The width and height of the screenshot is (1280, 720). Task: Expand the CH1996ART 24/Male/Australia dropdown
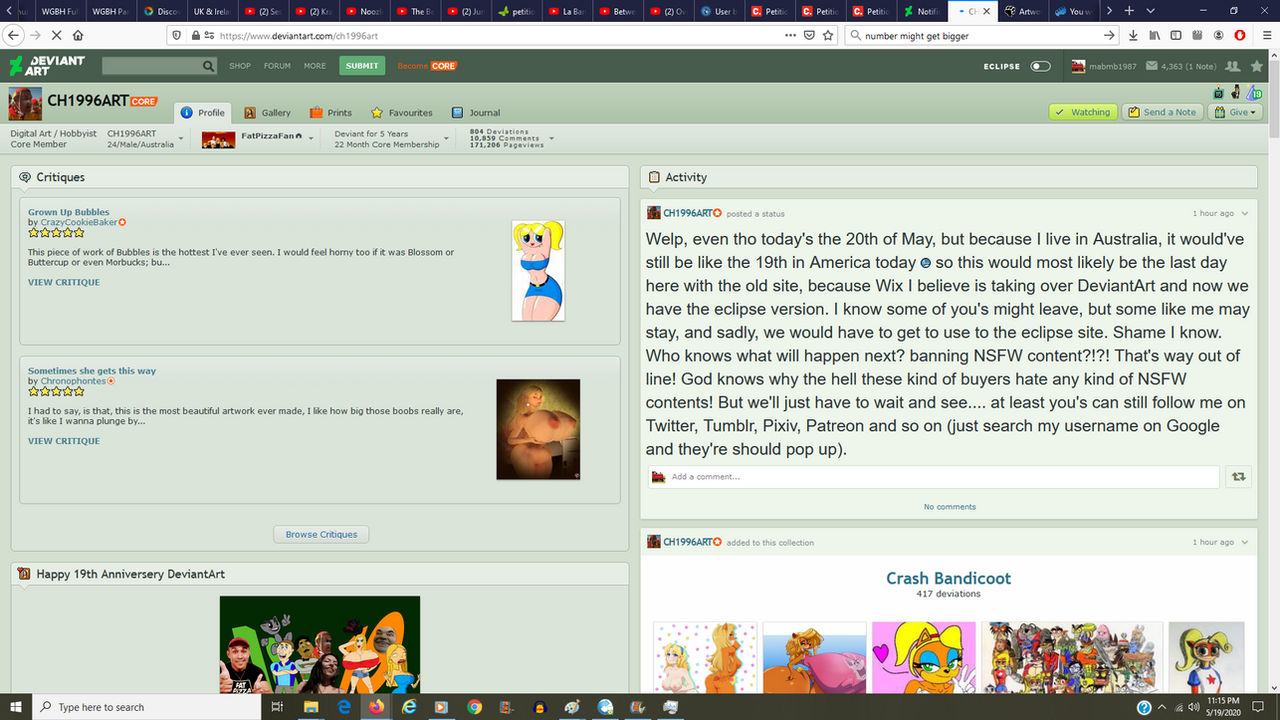click(181, 138)
